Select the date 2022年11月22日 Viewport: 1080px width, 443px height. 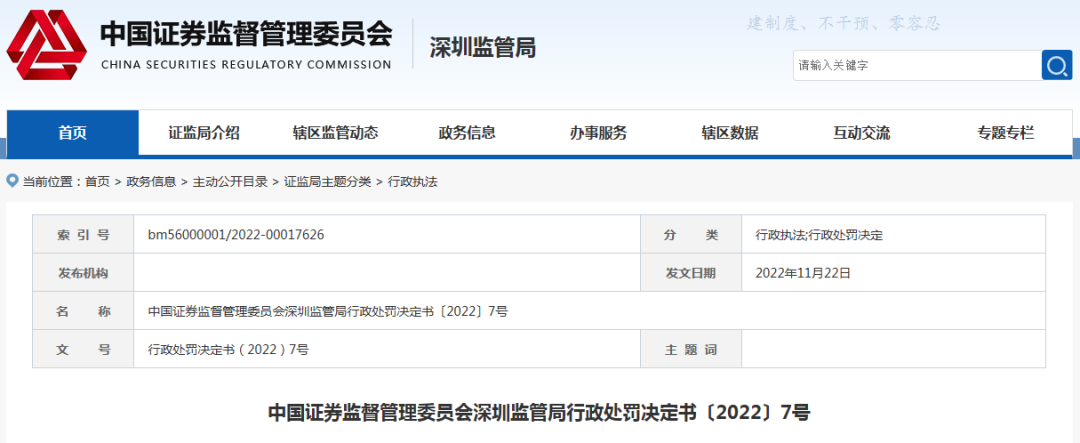click(x=803, y=274)
